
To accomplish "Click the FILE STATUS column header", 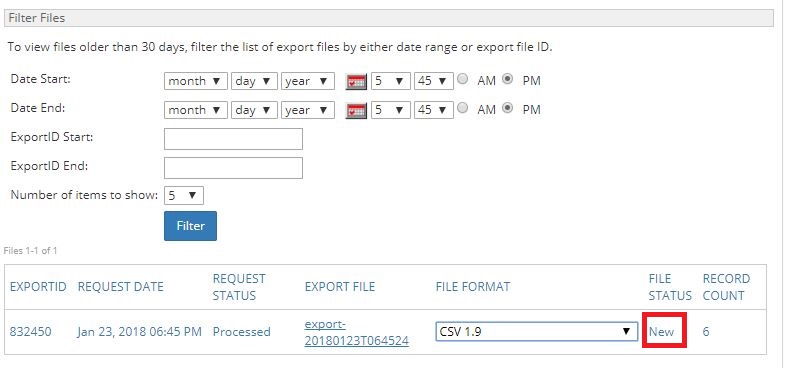I will tap(670, 287).
